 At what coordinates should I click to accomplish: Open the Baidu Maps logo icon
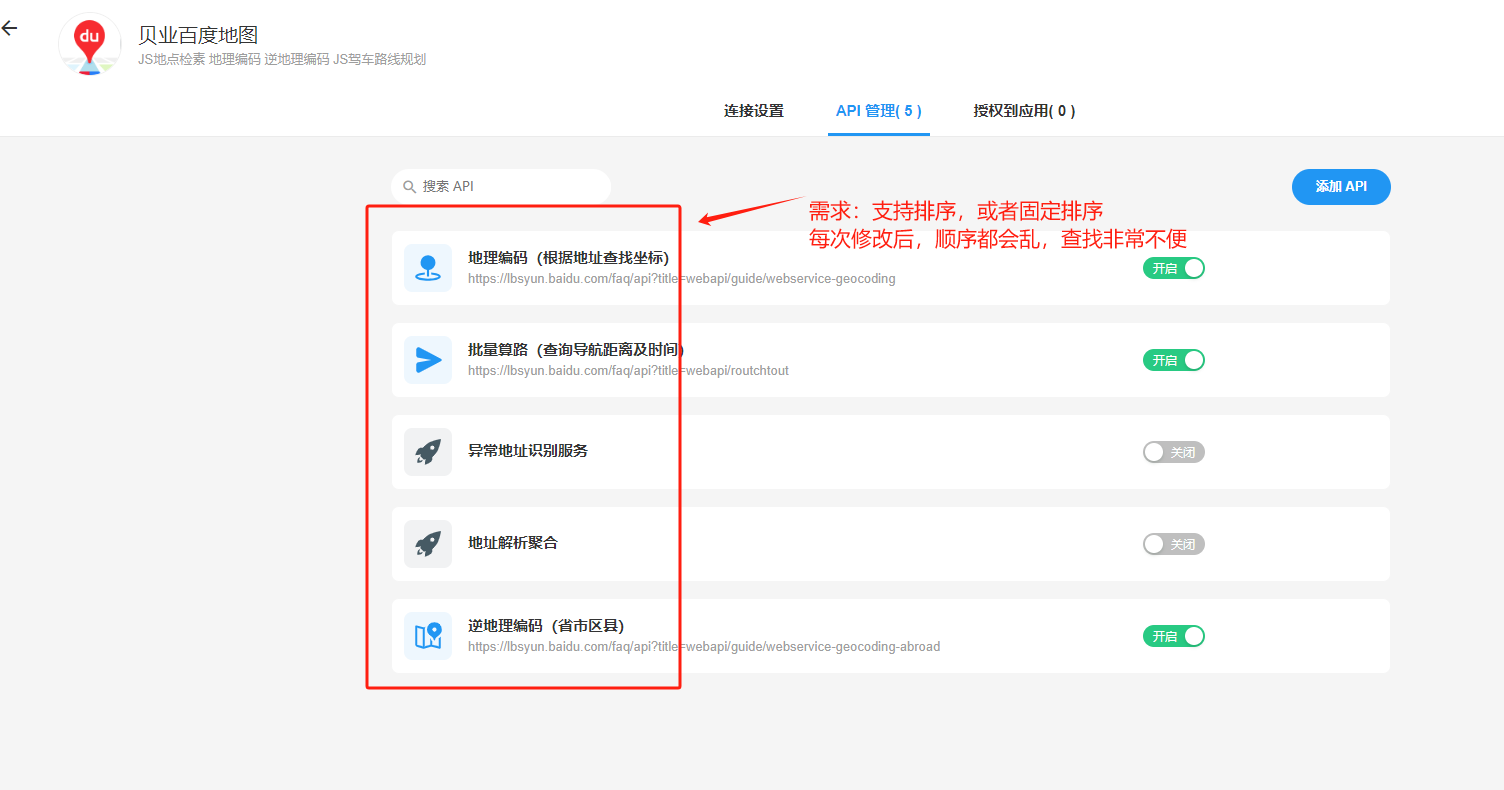point(90,45)
